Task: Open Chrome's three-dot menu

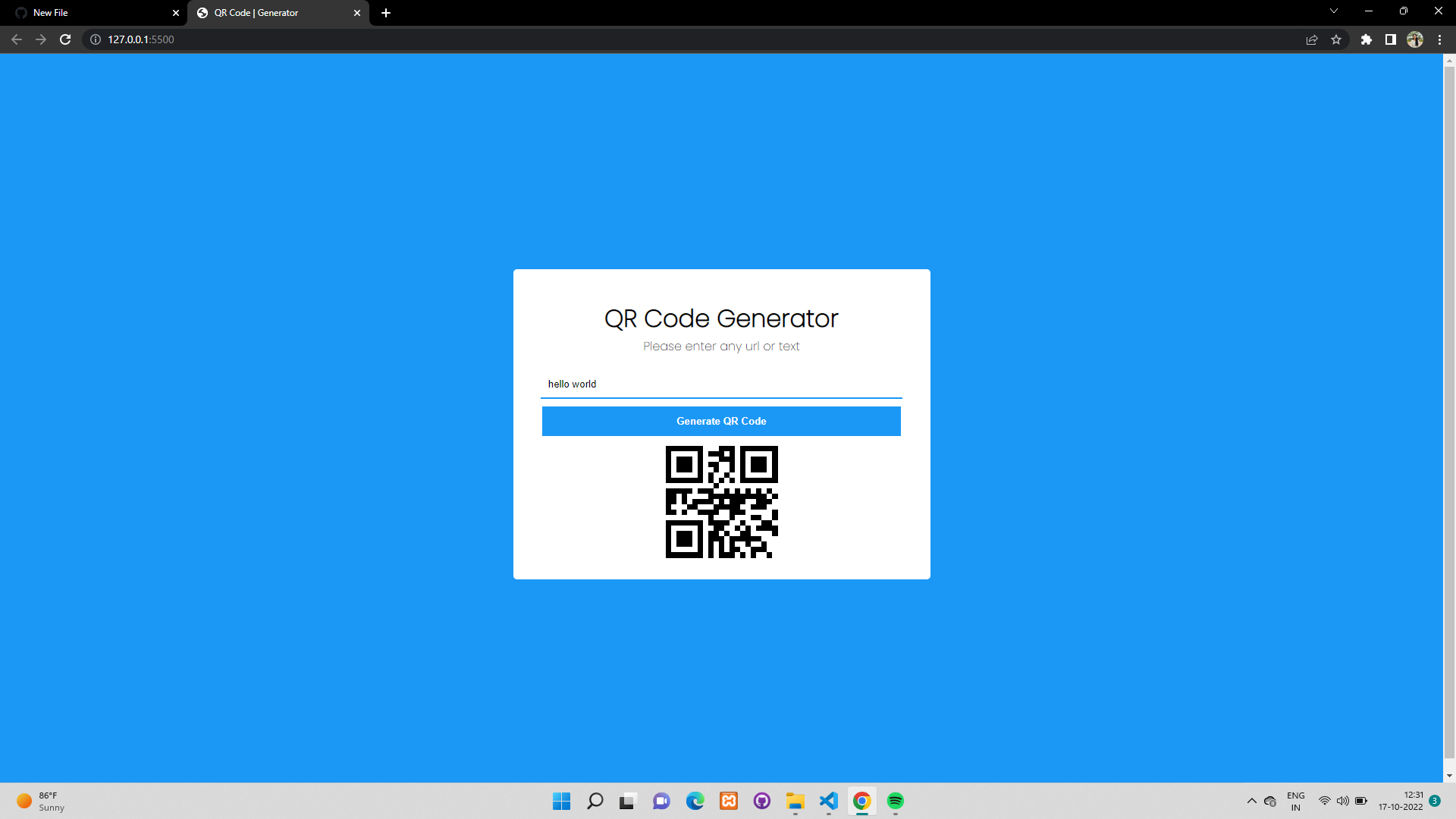Action: click(x=1440, y=39)
